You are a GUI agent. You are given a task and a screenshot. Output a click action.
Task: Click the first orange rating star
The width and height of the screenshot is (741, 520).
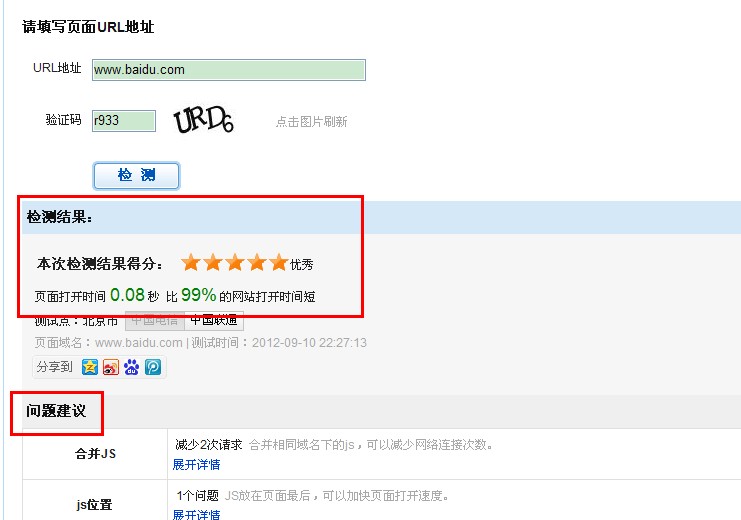191,262
